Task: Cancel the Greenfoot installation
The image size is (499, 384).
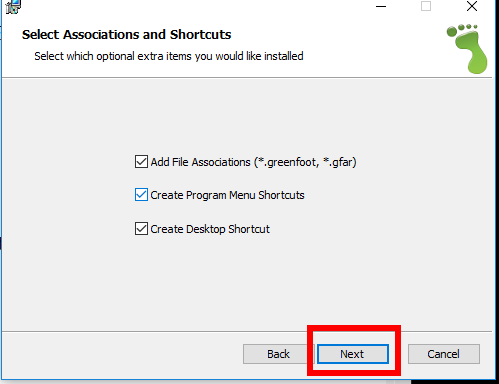Action: click(x=444, y=354)
